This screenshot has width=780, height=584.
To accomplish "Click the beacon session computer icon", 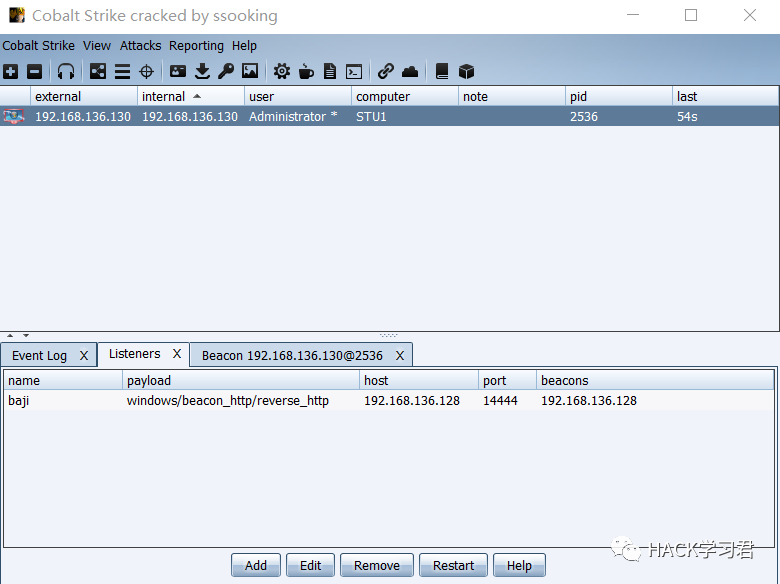I will click(14, 116).
